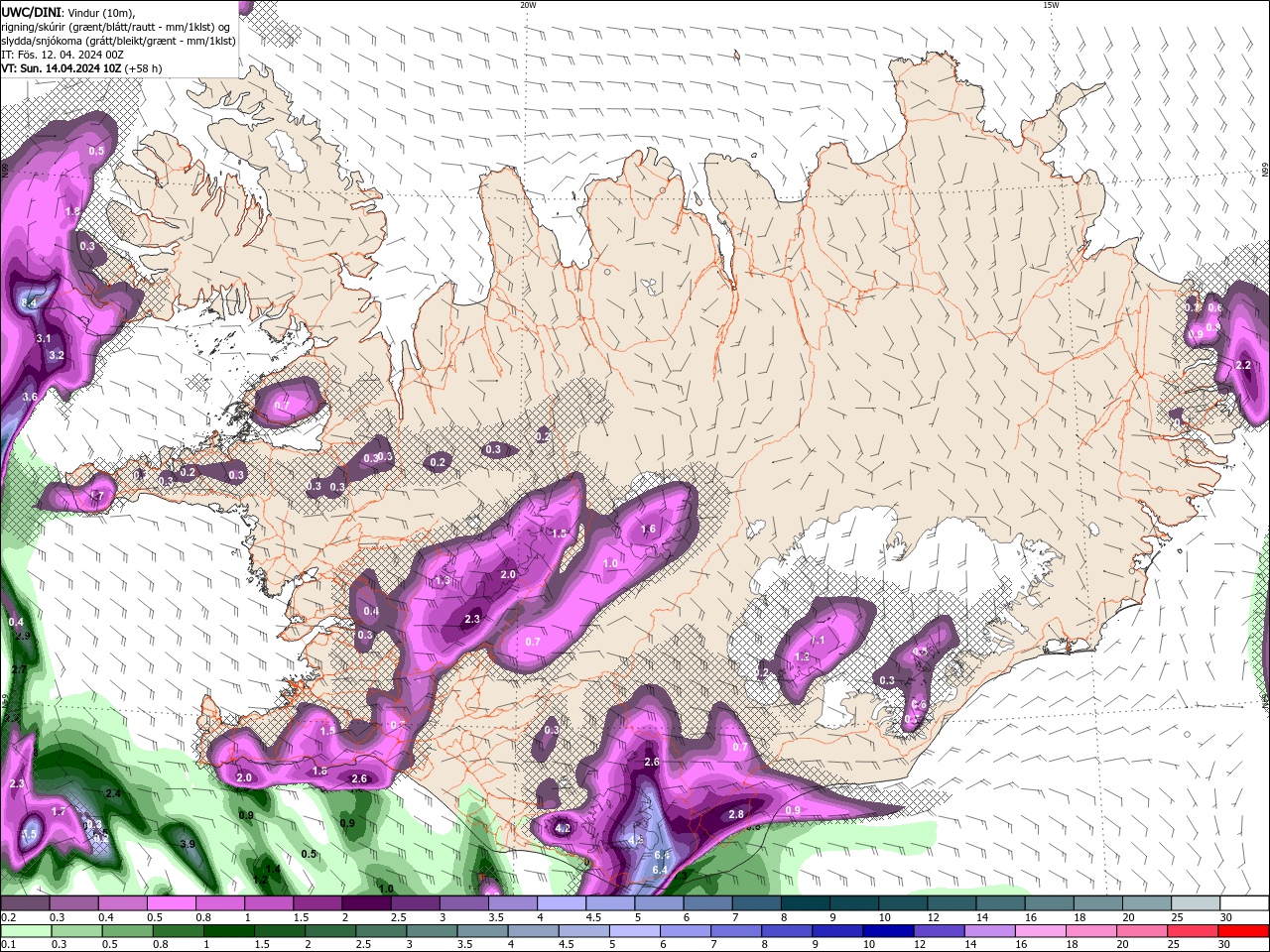Click the 2.2 value off the east coast
The height and width of the screenshot is (952, 1270).
click(x=1244, y=365)
